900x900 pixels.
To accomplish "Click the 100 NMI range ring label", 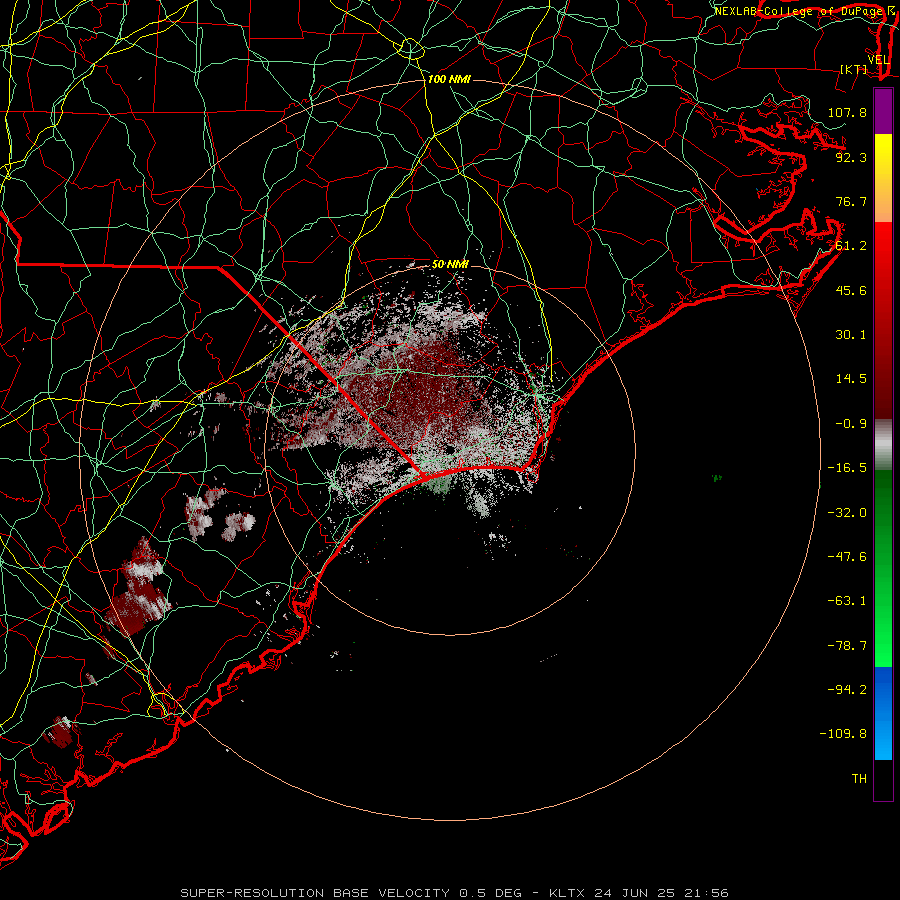I will coord(449,79).
